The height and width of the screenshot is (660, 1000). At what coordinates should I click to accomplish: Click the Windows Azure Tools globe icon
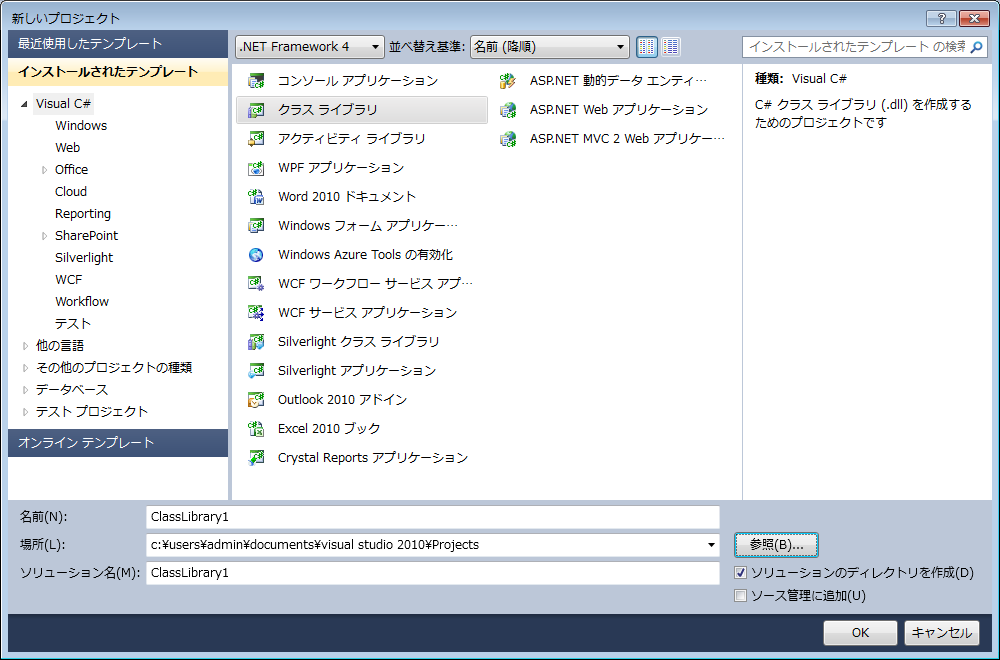(256, 254)
